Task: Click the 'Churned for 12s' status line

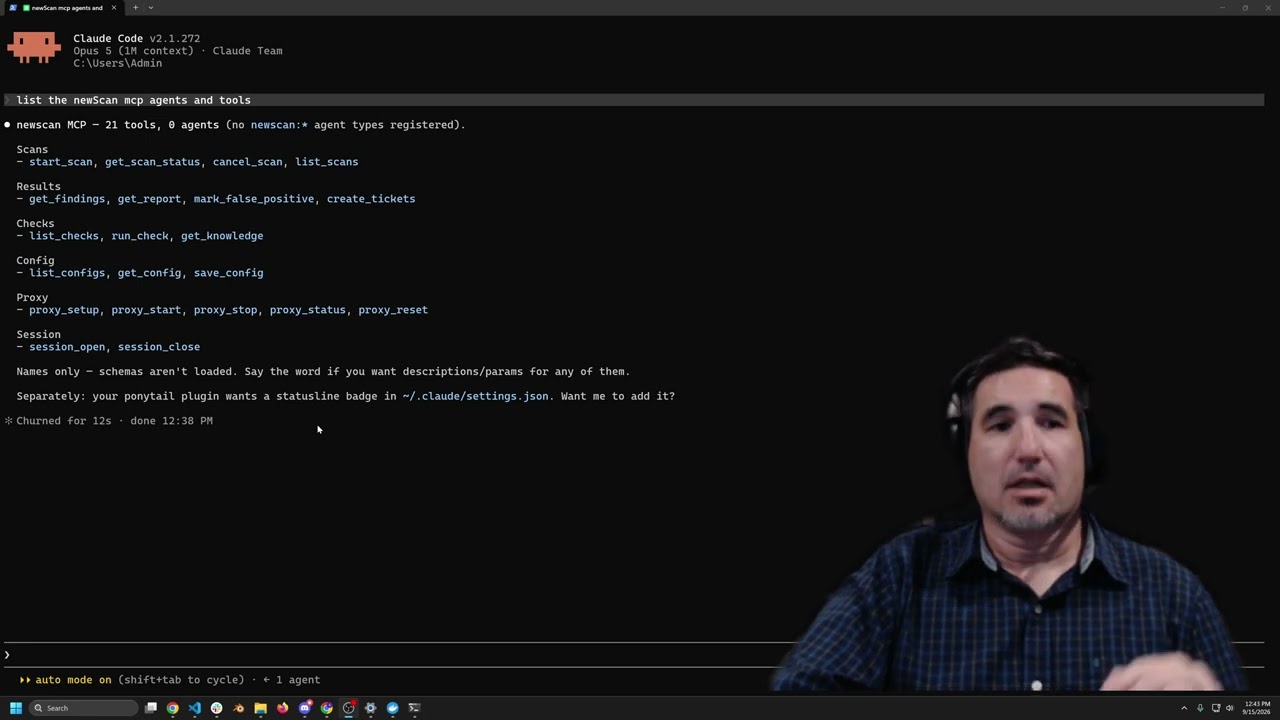Action: click(x=108, y=421)
